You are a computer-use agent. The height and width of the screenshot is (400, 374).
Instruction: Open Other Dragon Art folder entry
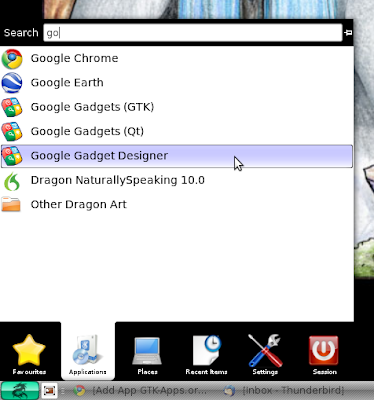(177, 205)
